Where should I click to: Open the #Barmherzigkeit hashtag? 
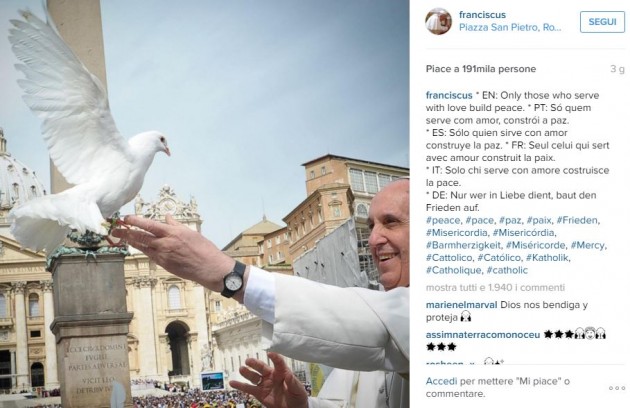[463, 245]
